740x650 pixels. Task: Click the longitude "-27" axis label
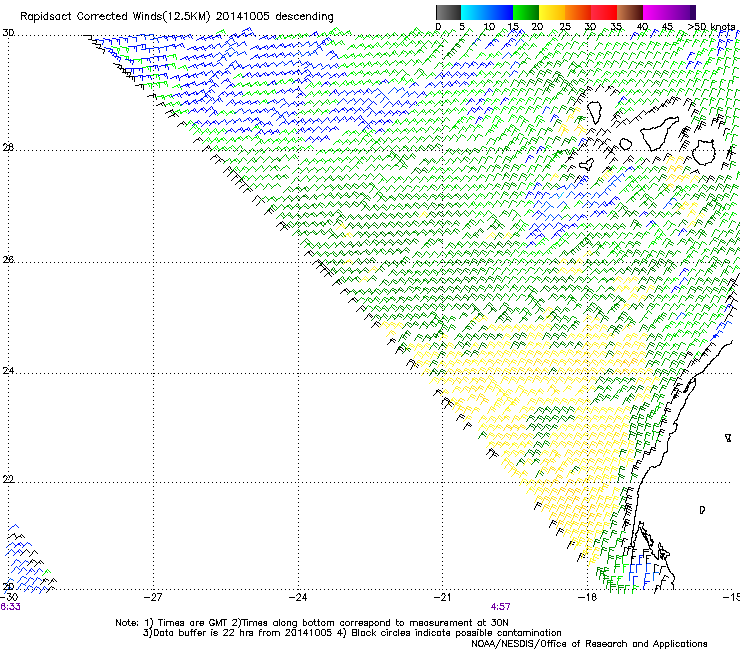(x=153, y=597)
